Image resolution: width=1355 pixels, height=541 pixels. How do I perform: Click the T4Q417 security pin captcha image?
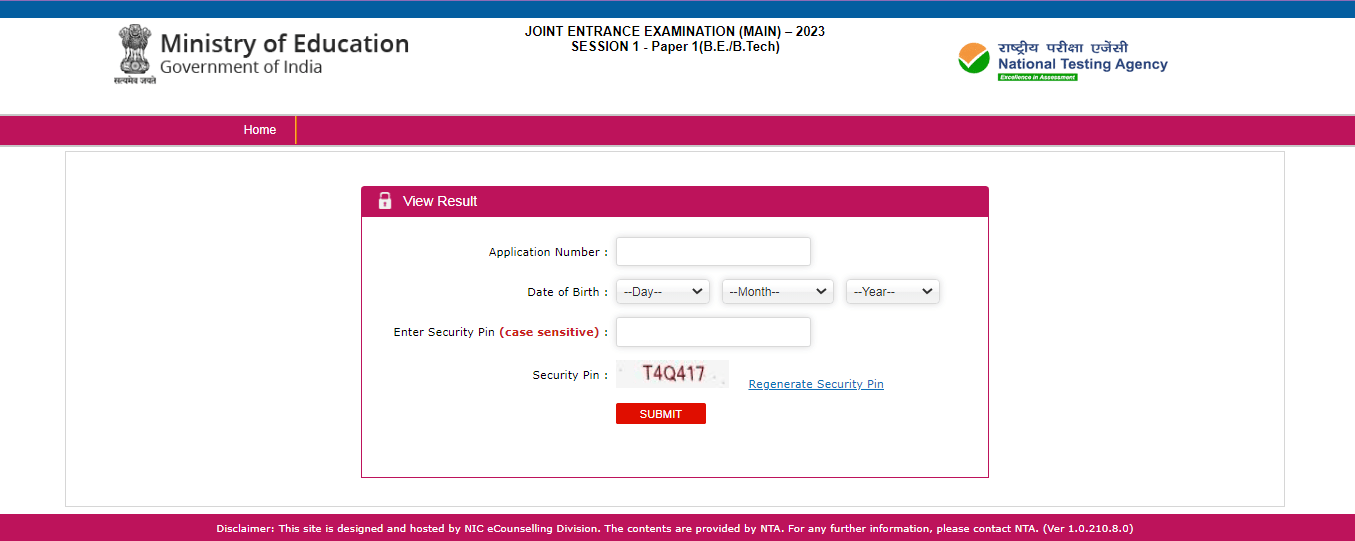672,374
